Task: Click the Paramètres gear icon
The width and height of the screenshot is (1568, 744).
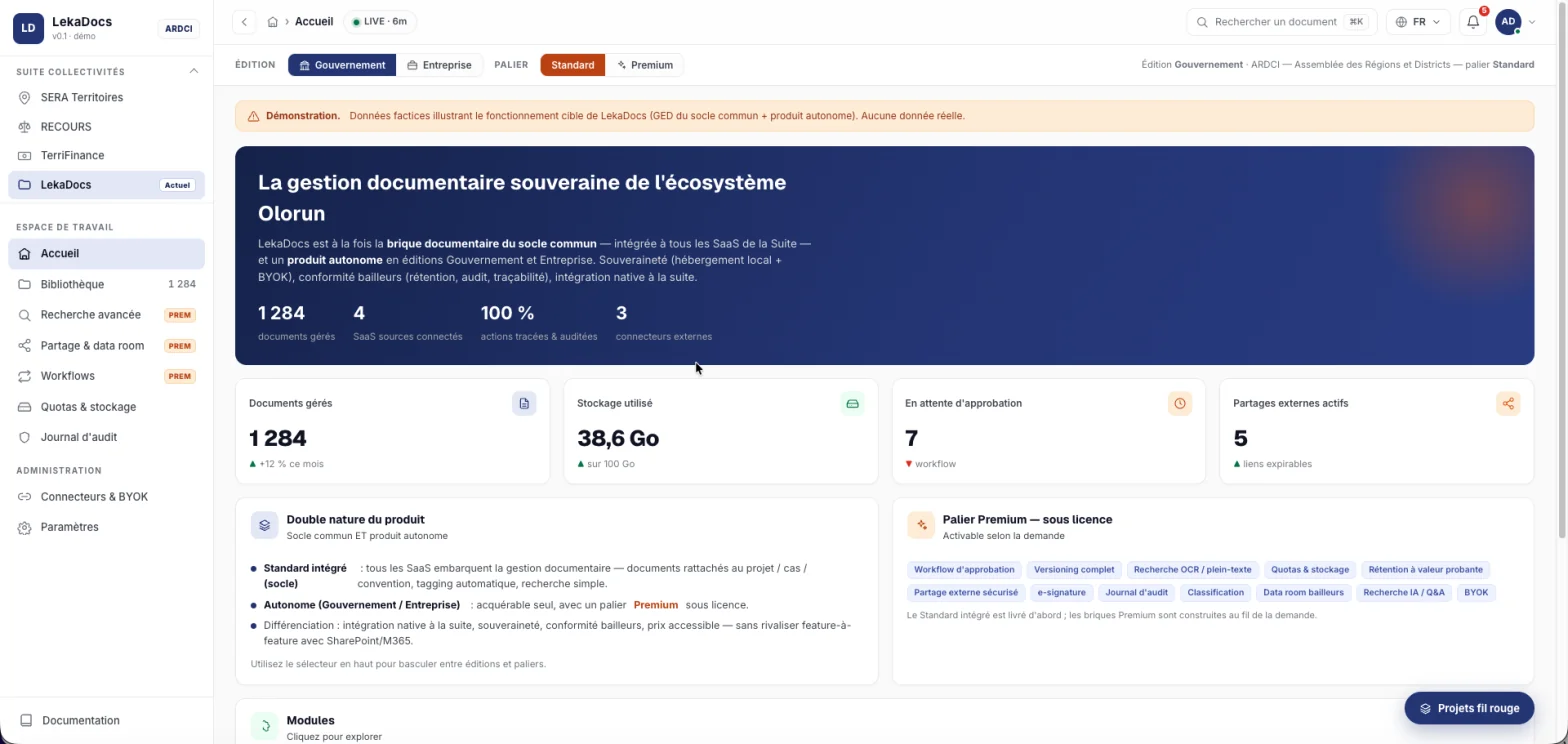Action: 25,527
